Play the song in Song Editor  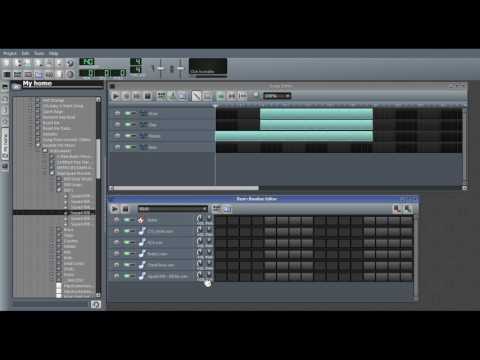point(115,96)
